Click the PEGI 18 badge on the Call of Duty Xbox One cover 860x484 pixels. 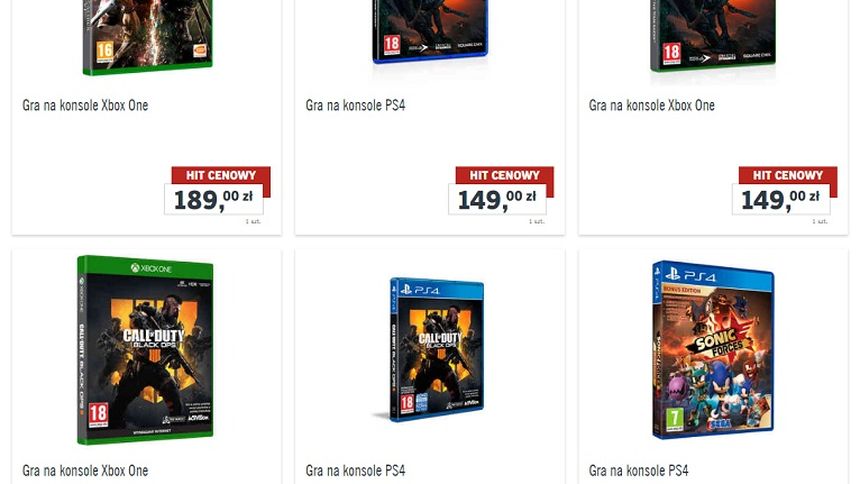[98, 415]
